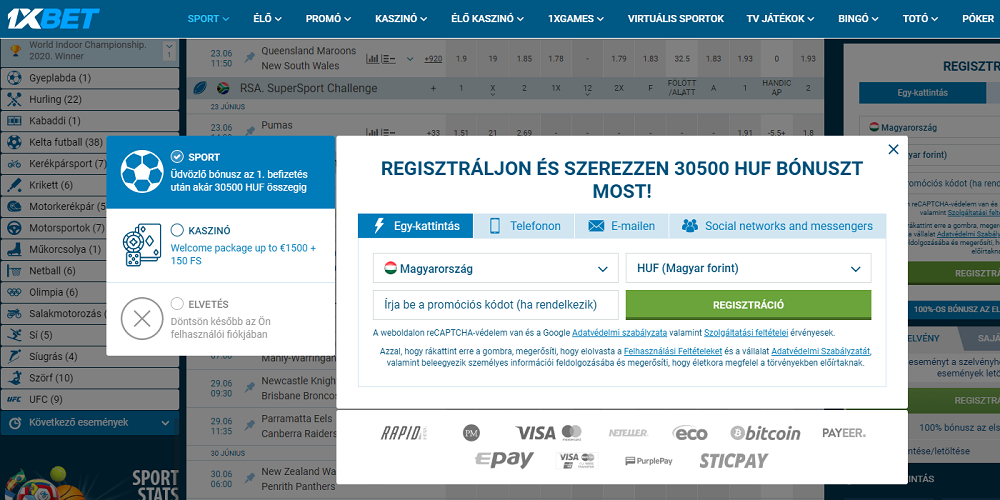
Task: Switch to the E-mailen registration tab
Action: 622,226
